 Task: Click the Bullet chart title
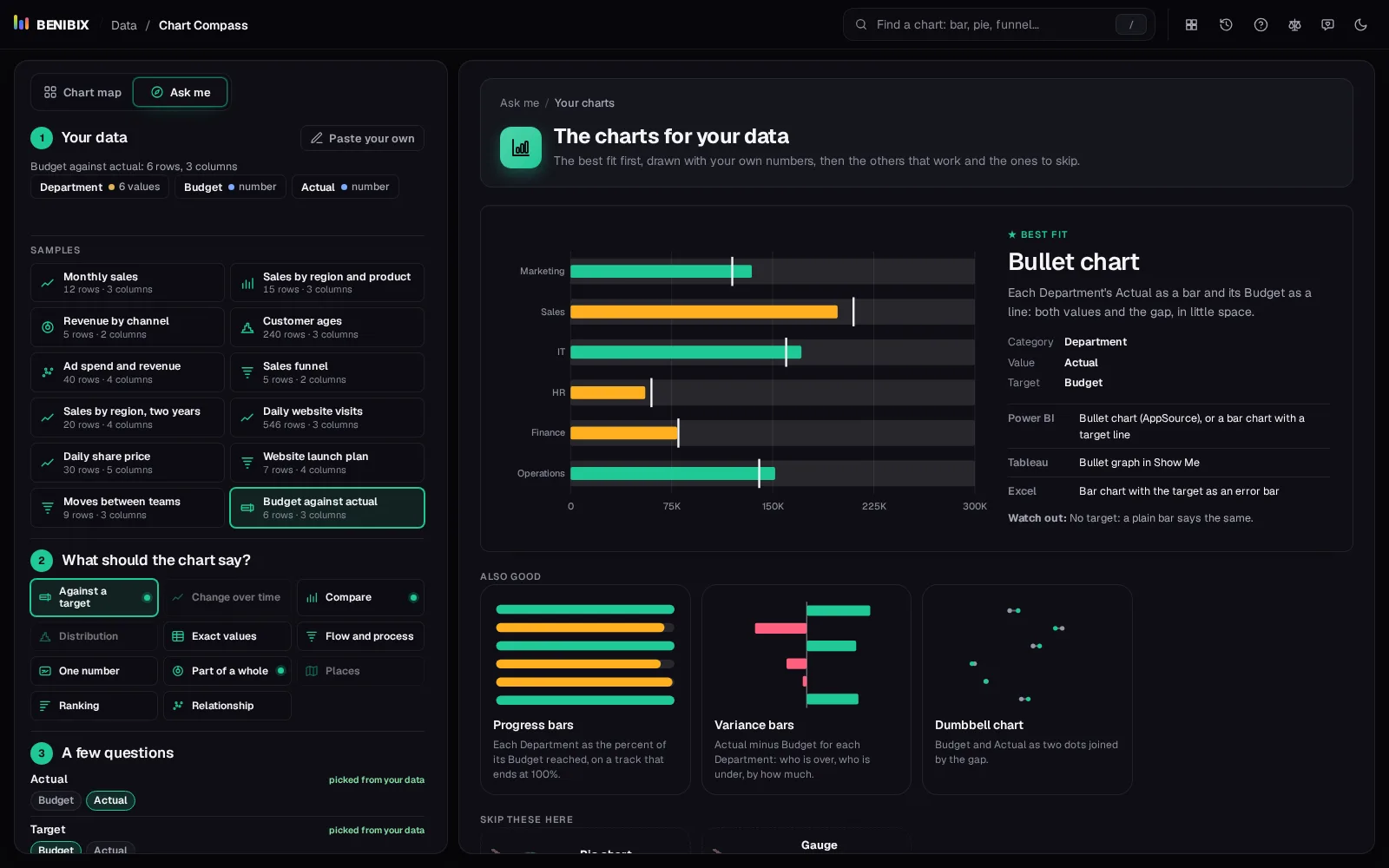1073,261
